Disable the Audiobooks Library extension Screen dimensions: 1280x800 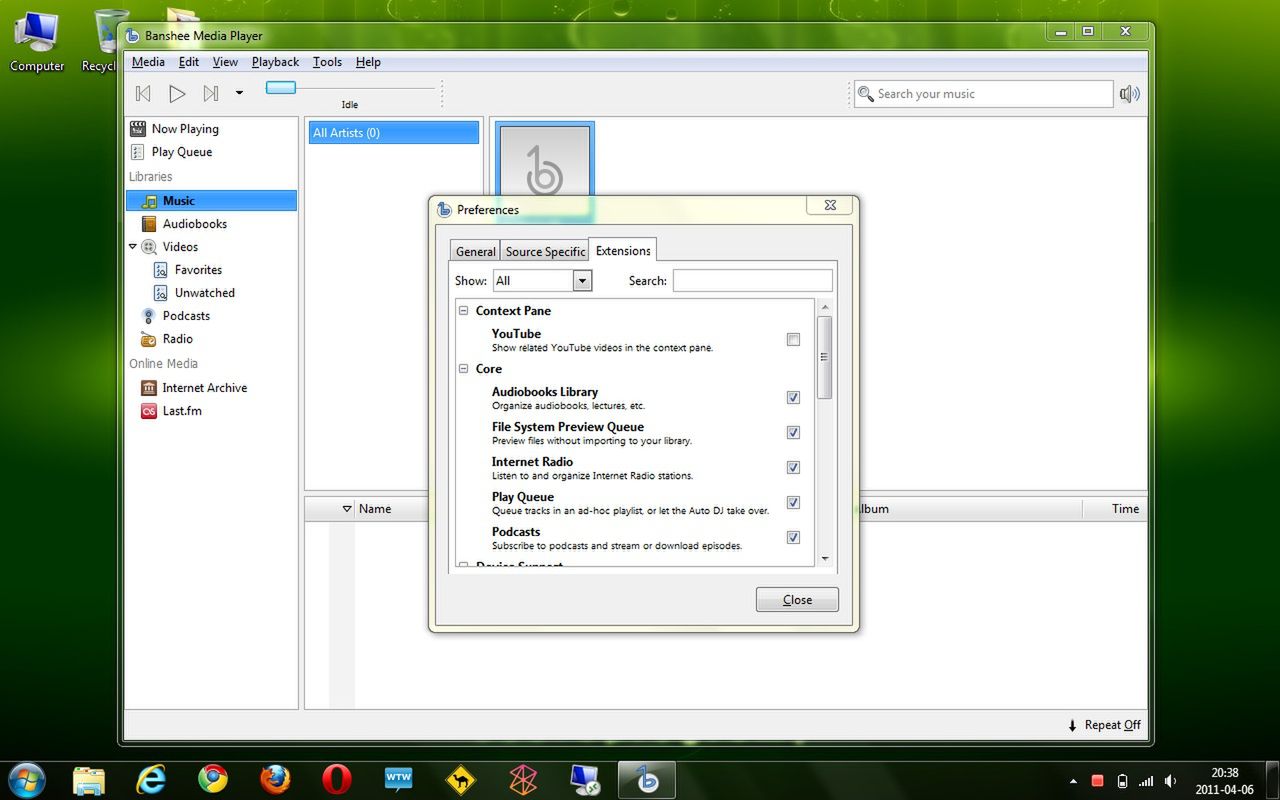coord(793,398)
